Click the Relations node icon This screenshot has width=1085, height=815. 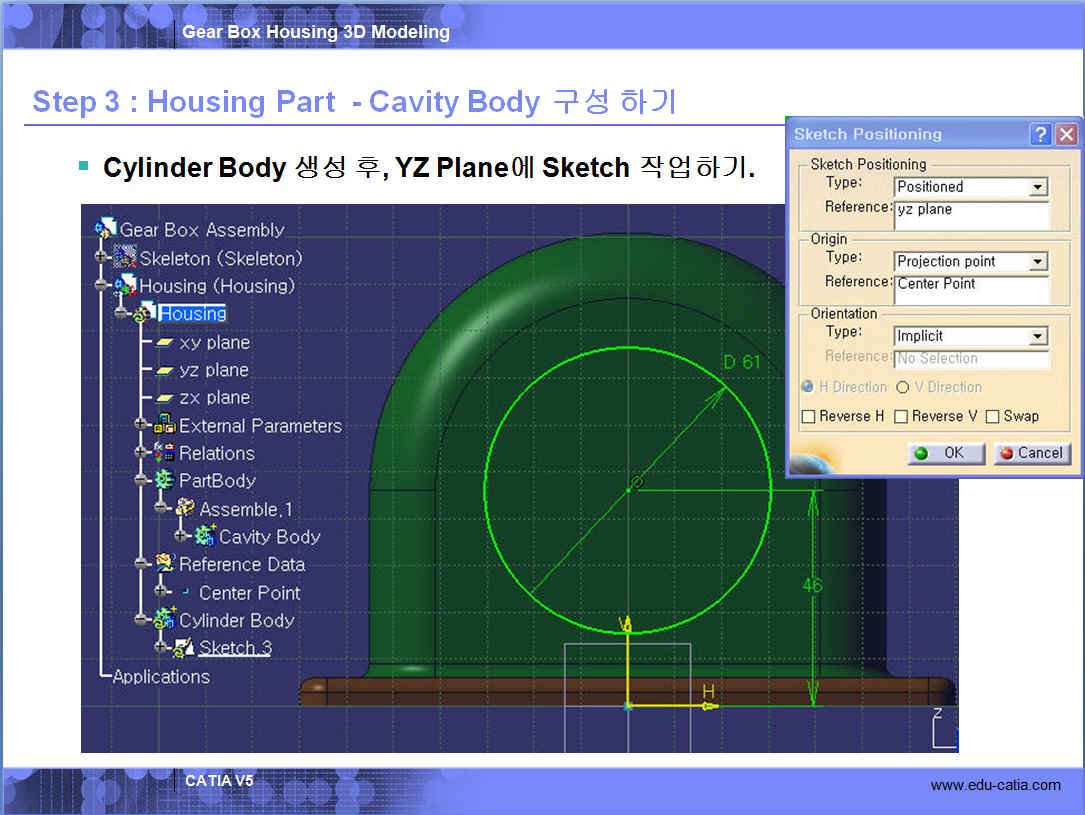(165, 453)
